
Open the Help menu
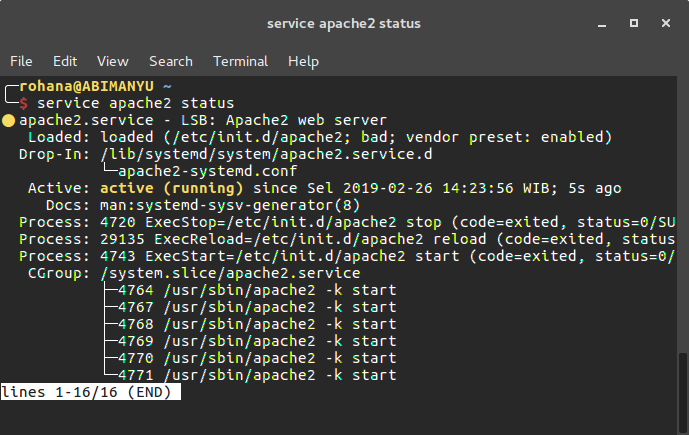click(x=303, y=62)
